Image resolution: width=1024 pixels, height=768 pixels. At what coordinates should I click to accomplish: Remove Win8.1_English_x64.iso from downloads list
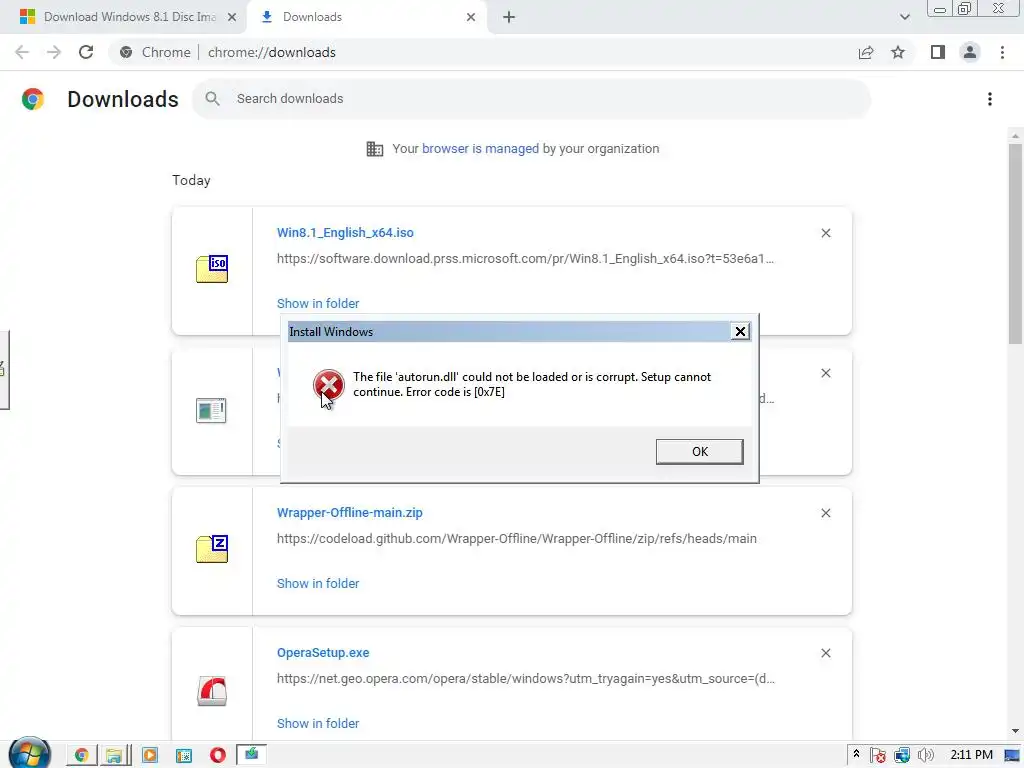(825, 233)
